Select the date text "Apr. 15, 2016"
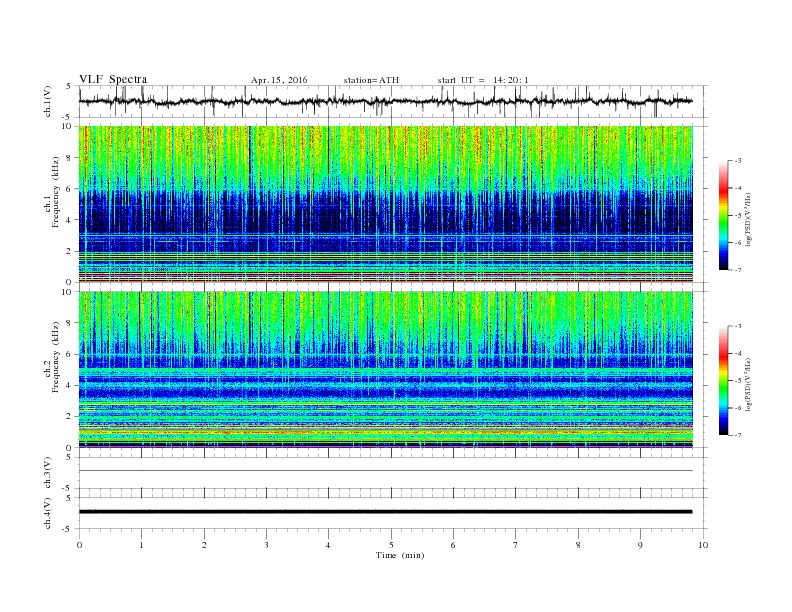 click(x=279, y=80)
